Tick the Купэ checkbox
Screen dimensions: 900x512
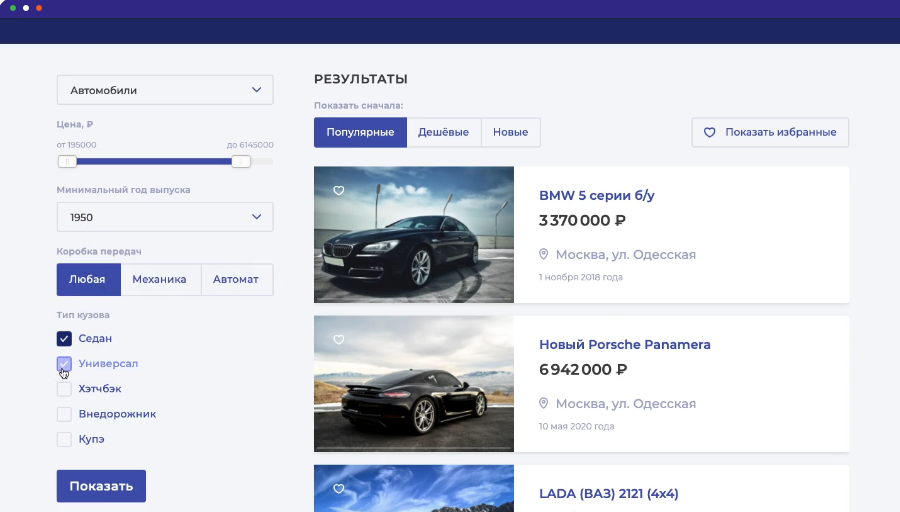coord(64,439)
